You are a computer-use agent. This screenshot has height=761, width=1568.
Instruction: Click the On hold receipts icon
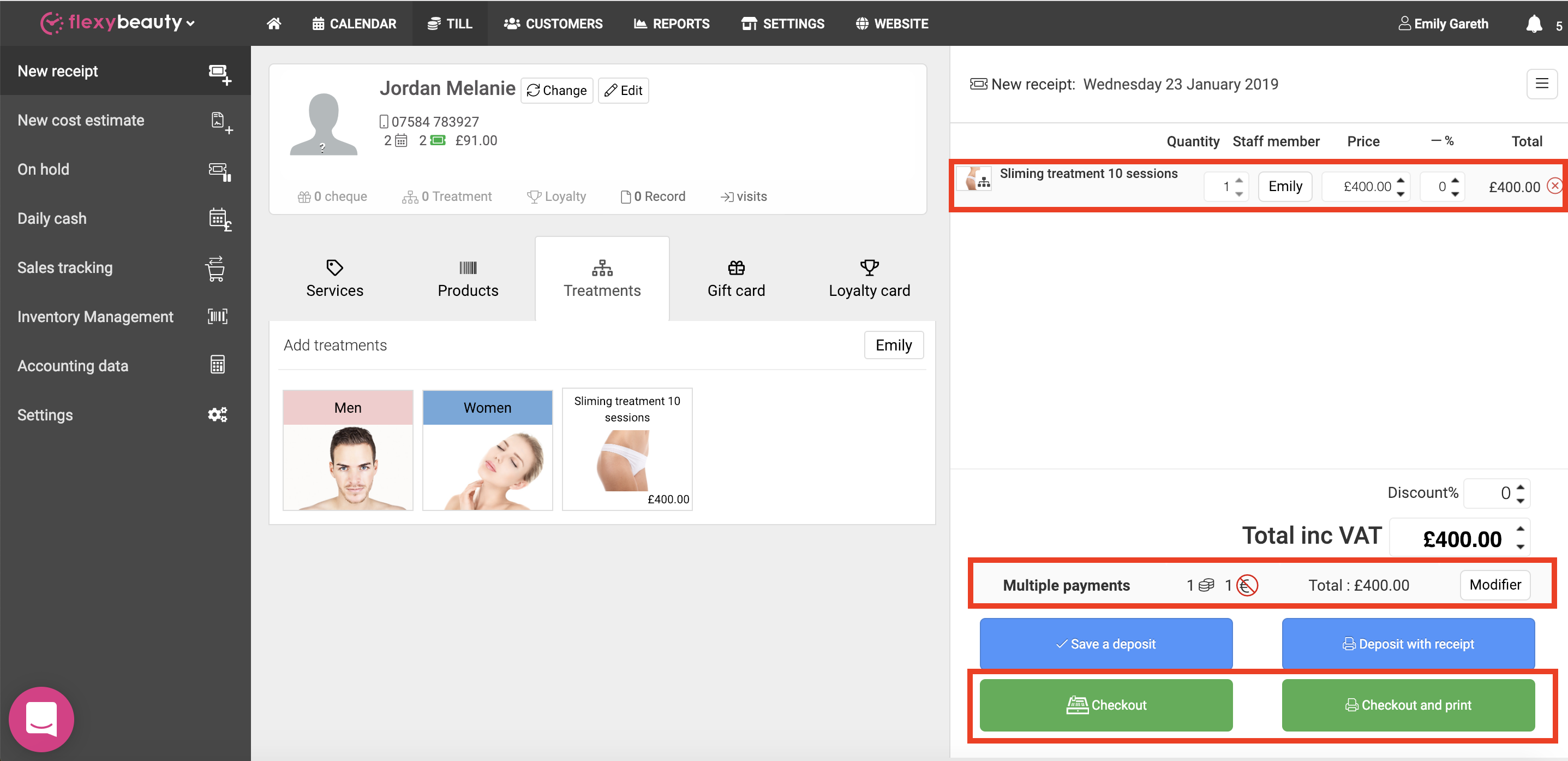click(219, 171)
